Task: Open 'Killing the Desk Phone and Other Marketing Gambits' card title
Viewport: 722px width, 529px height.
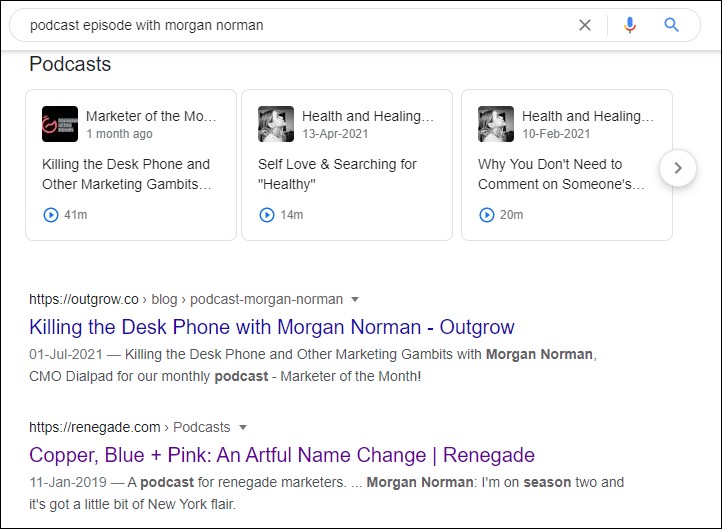Action: [x=127, y=174]
